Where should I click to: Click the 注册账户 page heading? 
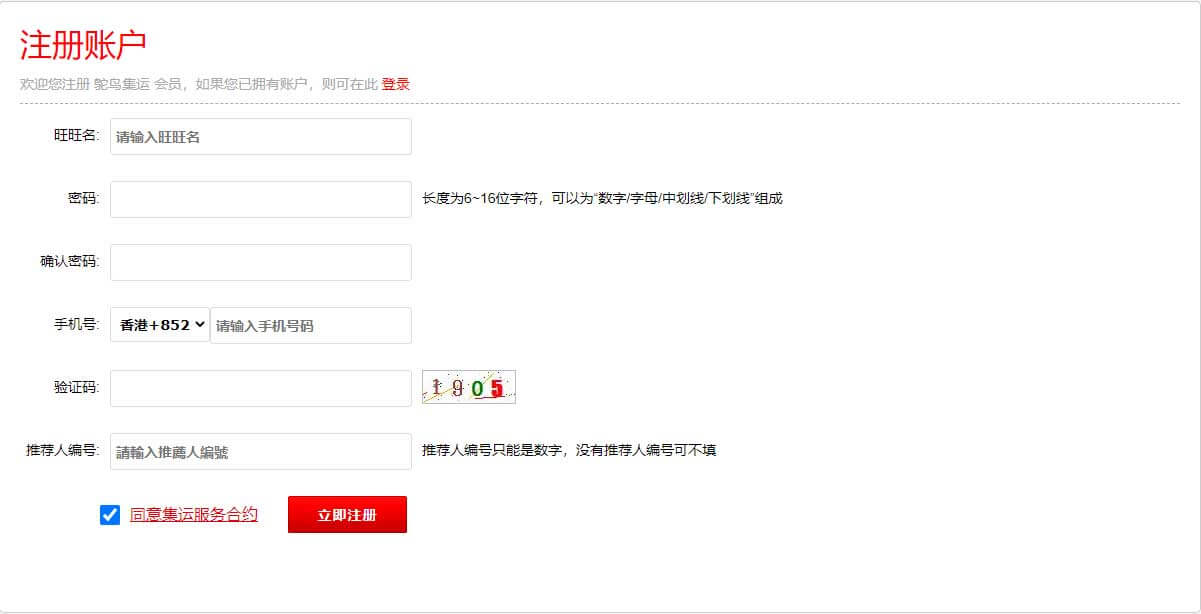[x=84, y=45]
